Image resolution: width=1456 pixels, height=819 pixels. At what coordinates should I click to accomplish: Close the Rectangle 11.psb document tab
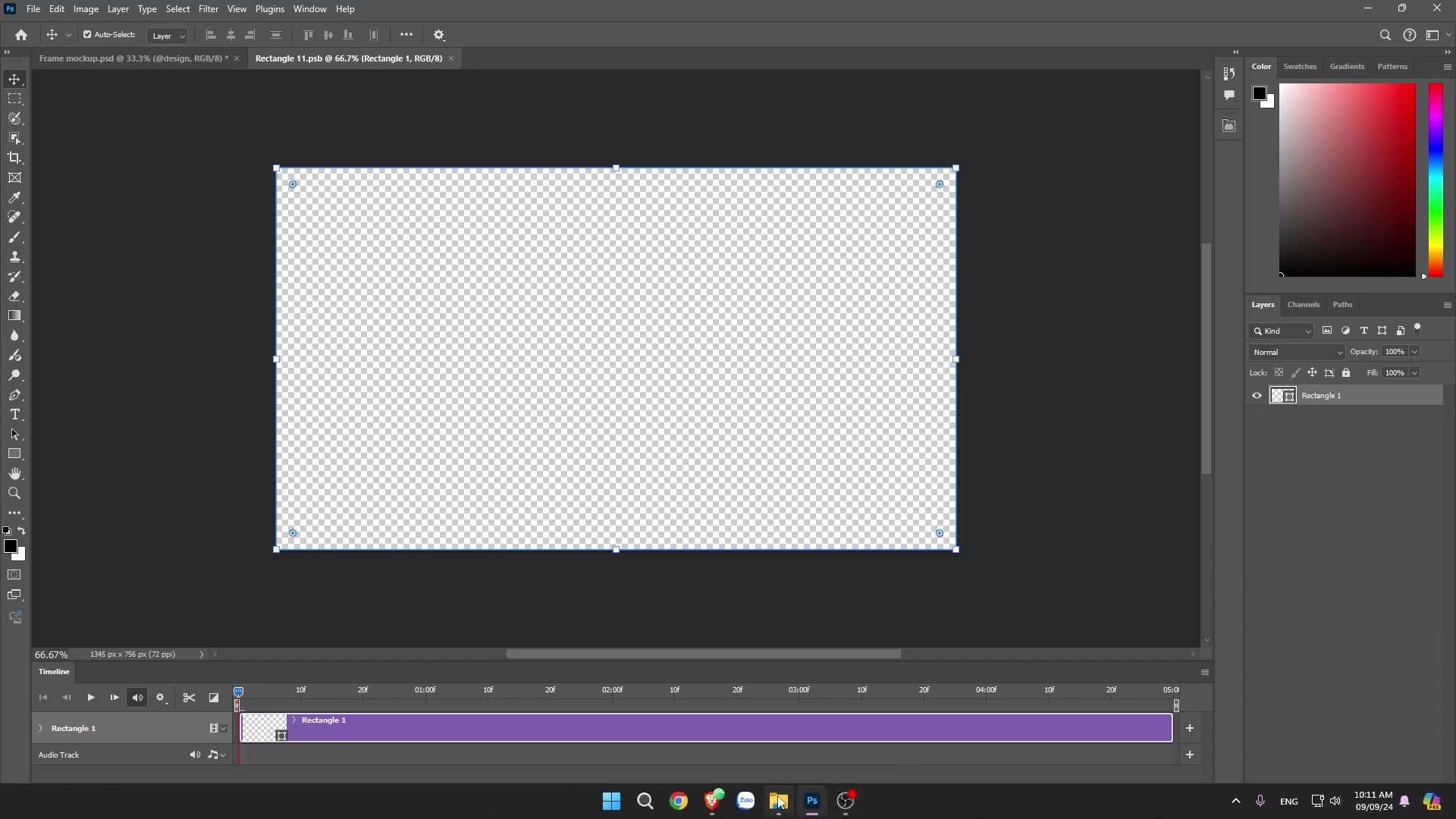(451, 58)
